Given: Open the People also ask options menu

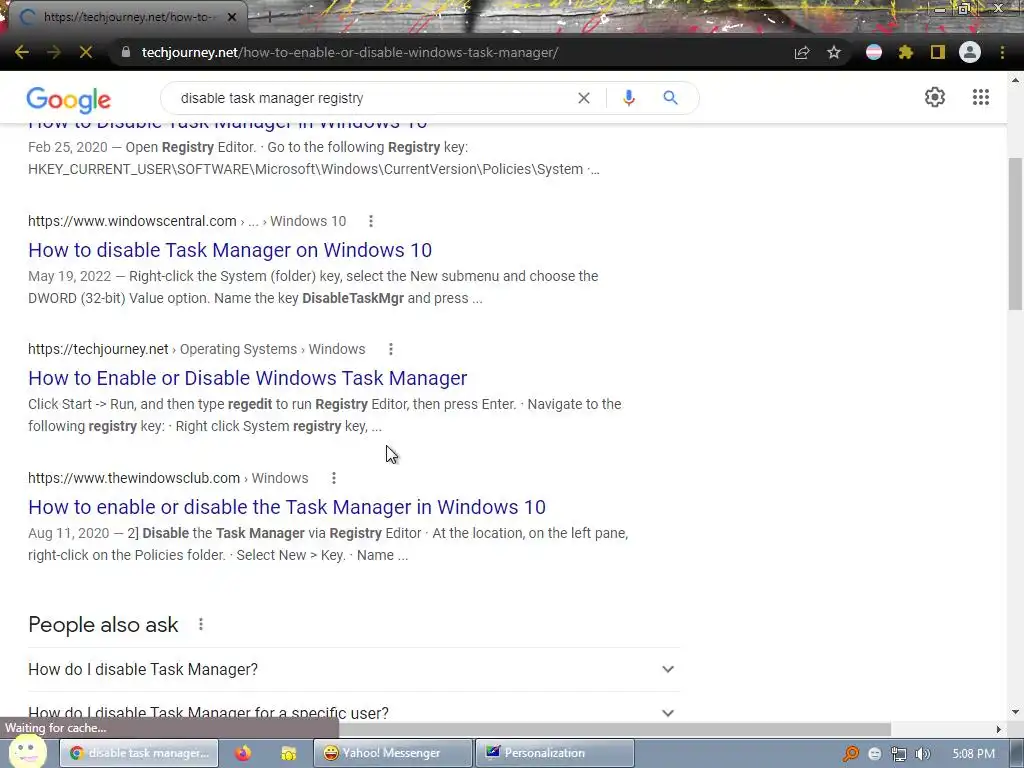Looking at the screenshot, I should [201, 624].
